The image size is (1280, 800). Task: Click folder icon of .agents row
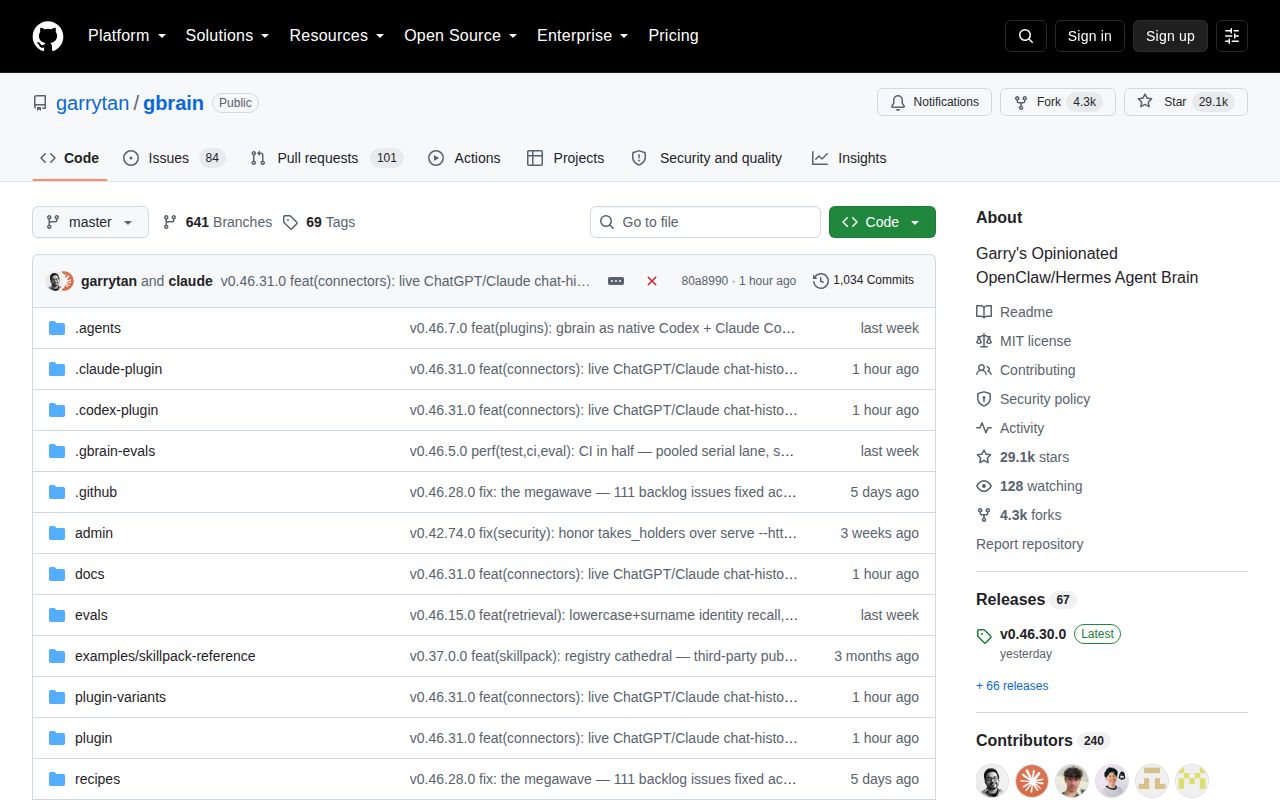coord(57,328)
